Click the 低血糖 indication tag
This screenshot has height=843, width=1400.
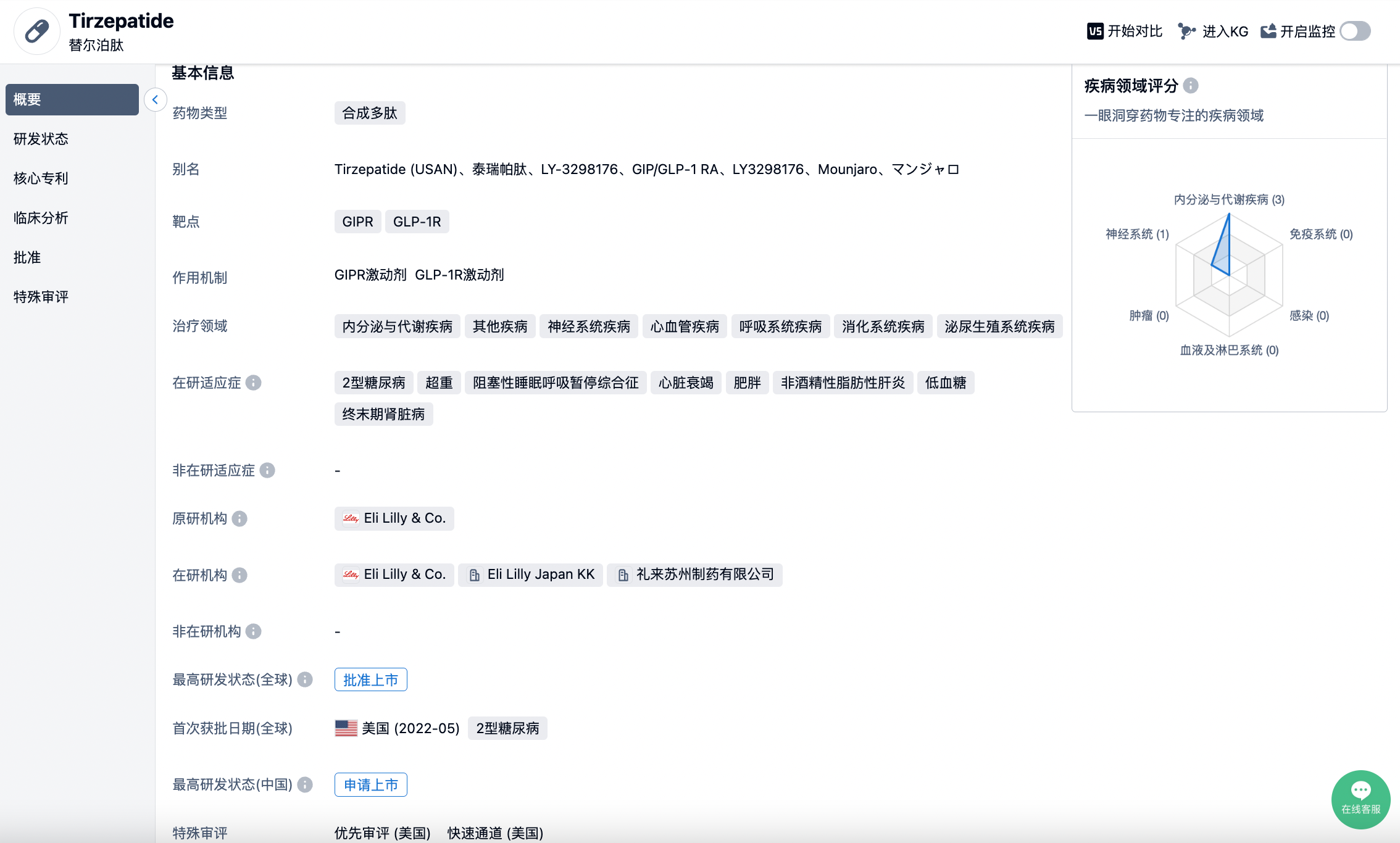click(946, 383)
